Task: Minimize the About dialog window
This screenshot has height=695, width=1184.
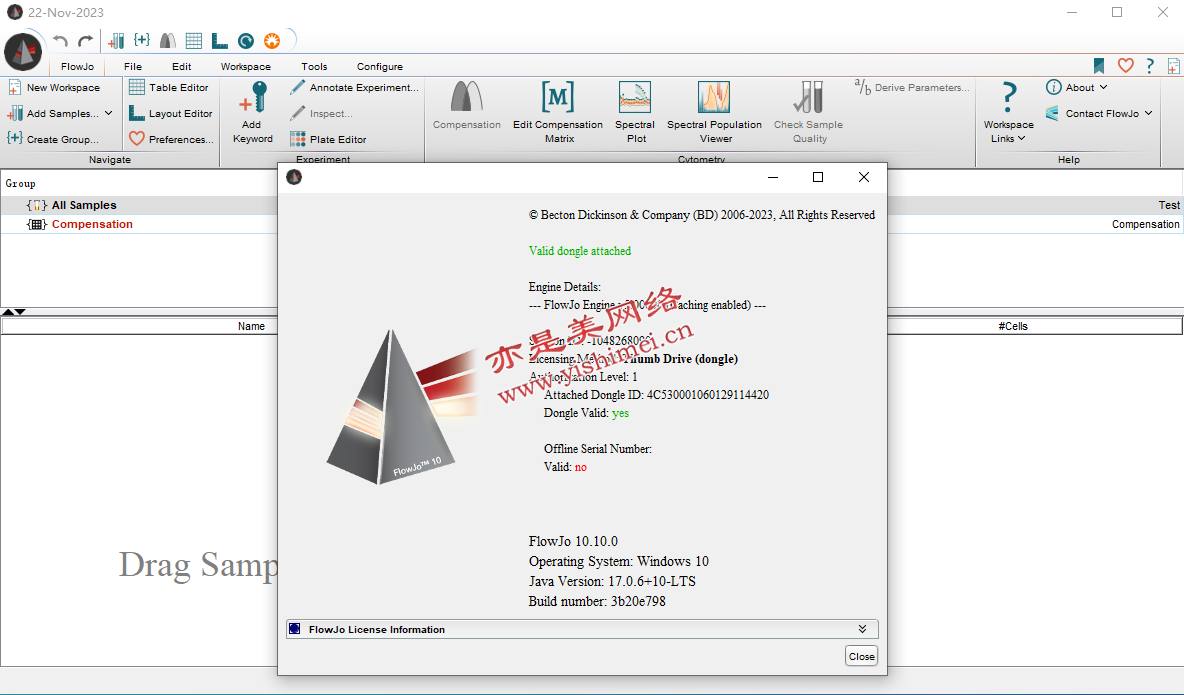Action: tap(772, 178)
